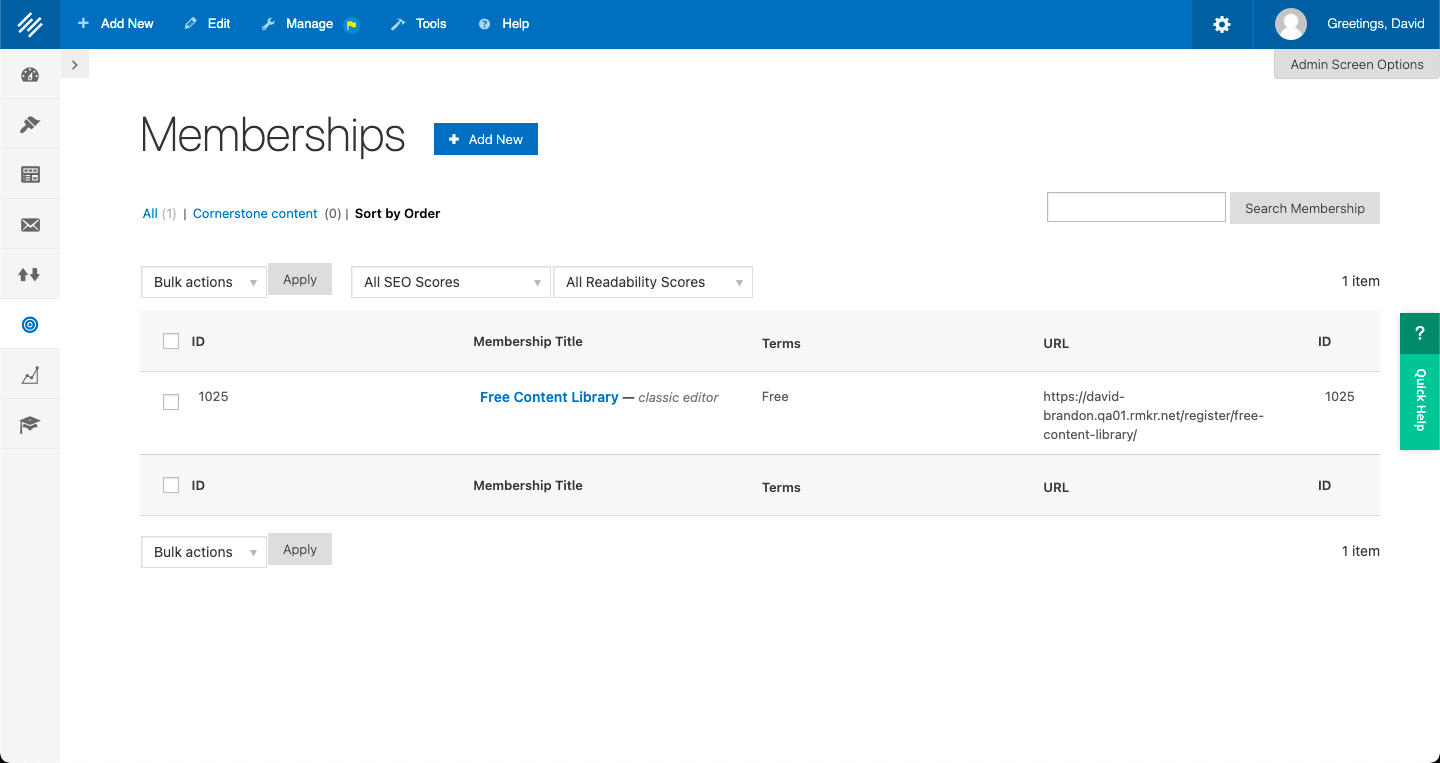This screenshot has height=763, width=1440.
Task: Expand the All Readability Scores dropdown
Action: pos(653,281)
